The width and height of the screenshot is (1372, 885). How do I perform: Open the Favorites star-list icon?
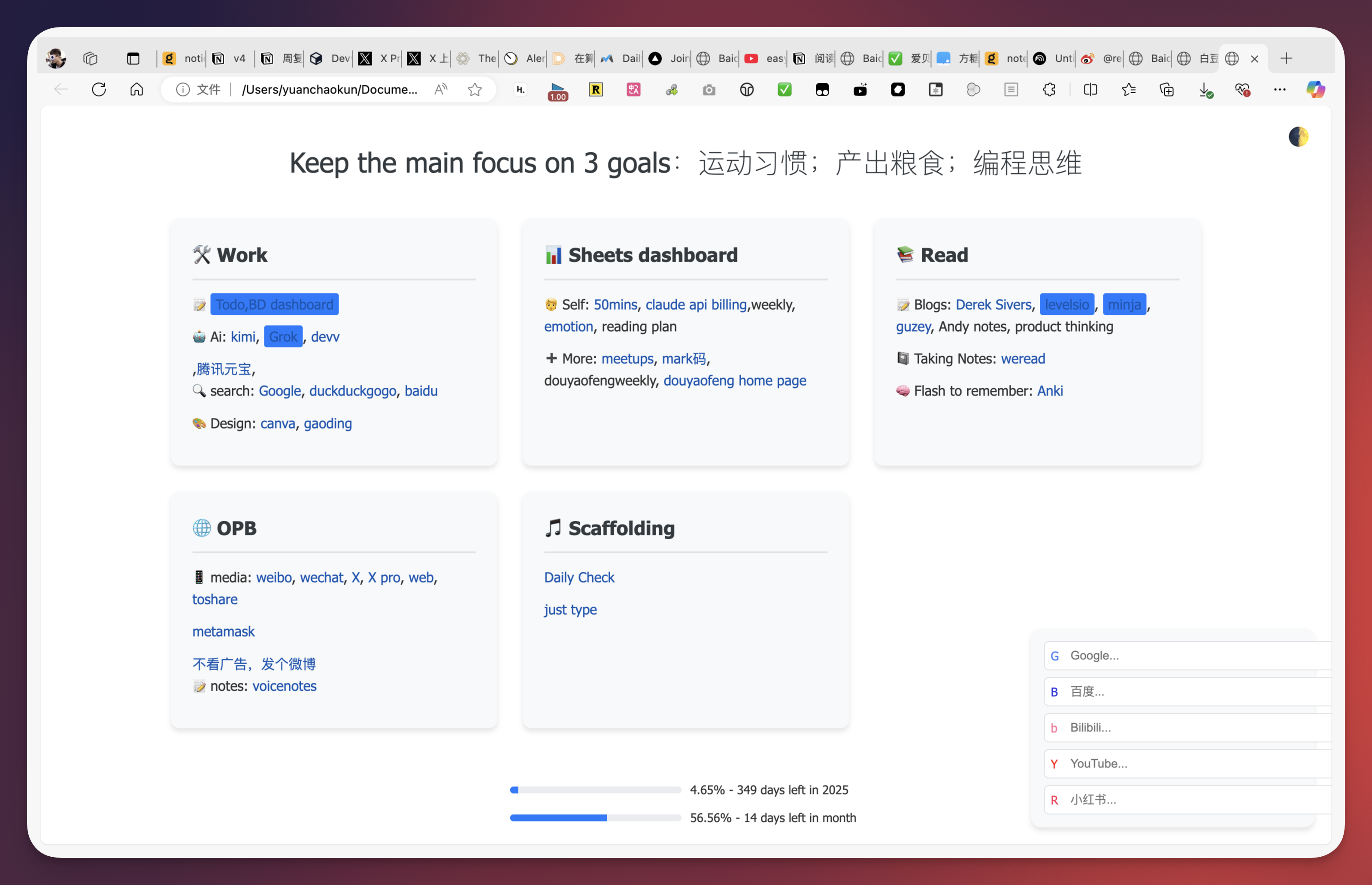tap(1128, 90)
